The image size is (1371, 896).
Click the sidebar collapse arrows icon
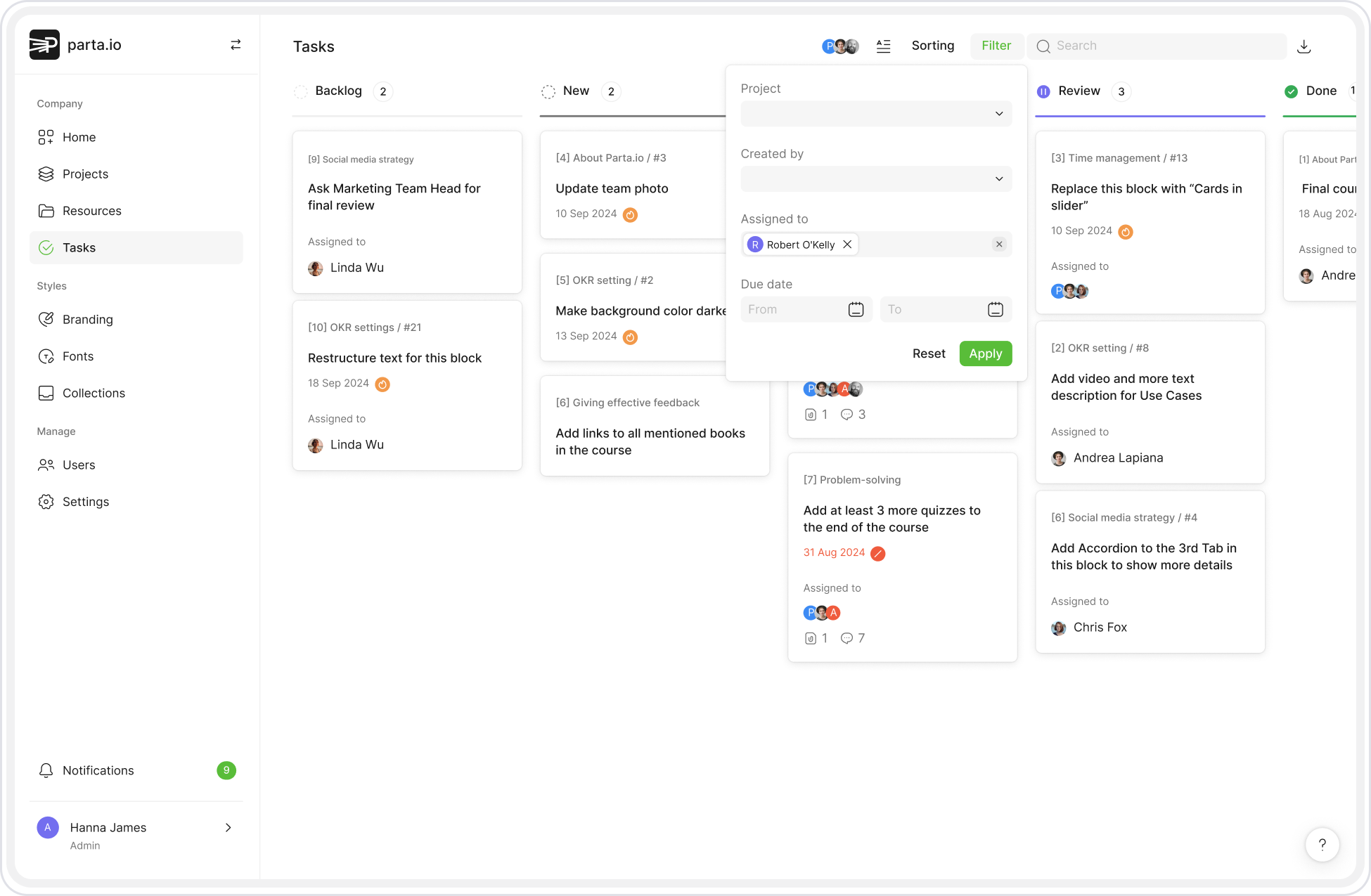pyautogui.click(x=236, y=45)
